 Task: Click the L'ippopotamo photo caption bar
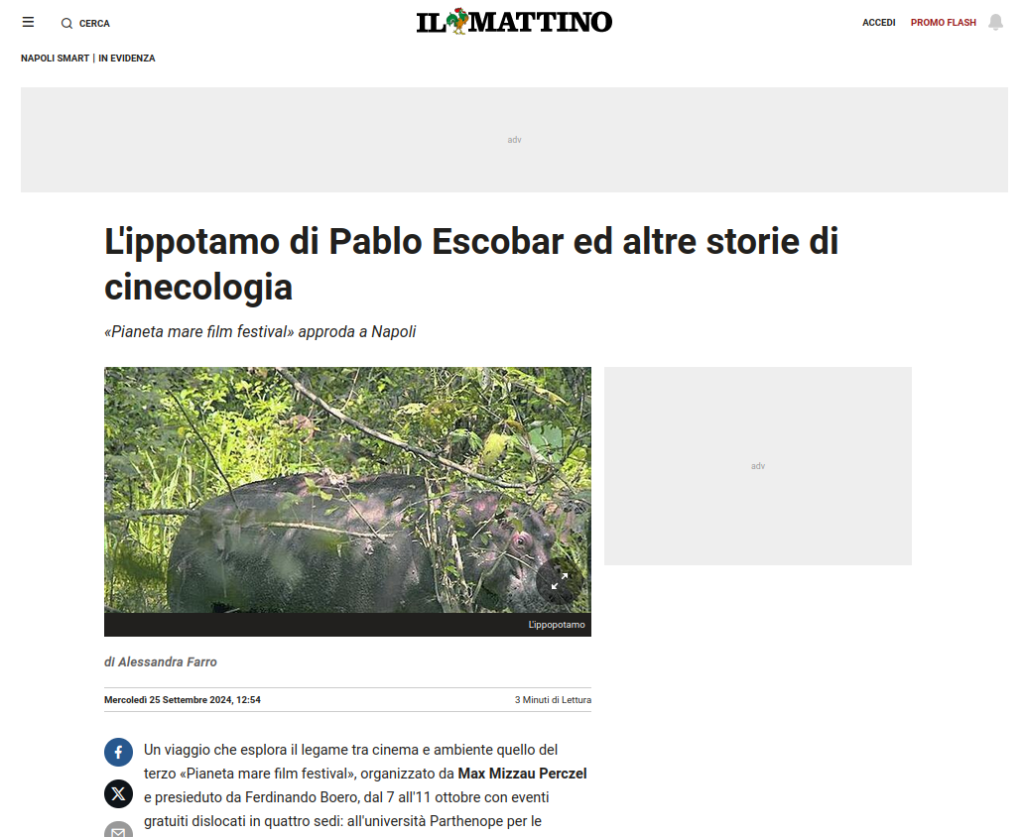click(x=347, y=625)
